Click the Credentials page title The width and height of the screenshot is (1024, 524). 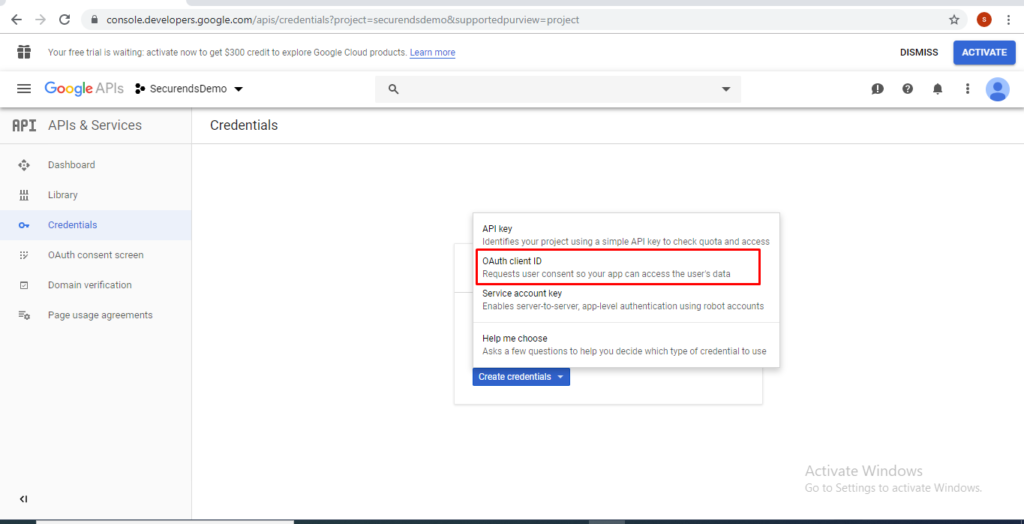(x=244, y=125)
